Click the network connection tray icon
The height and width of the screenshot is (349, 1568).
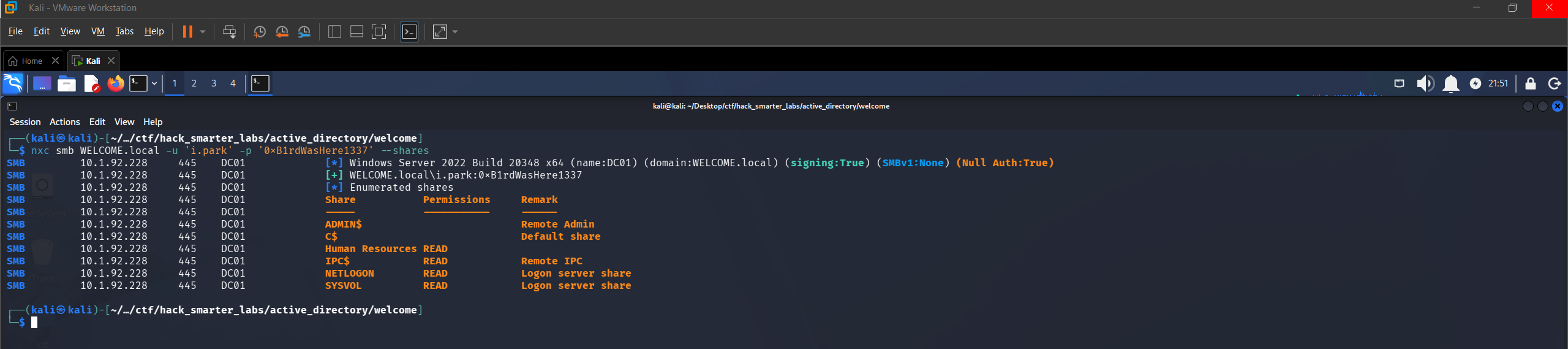tap(1399, 83)
